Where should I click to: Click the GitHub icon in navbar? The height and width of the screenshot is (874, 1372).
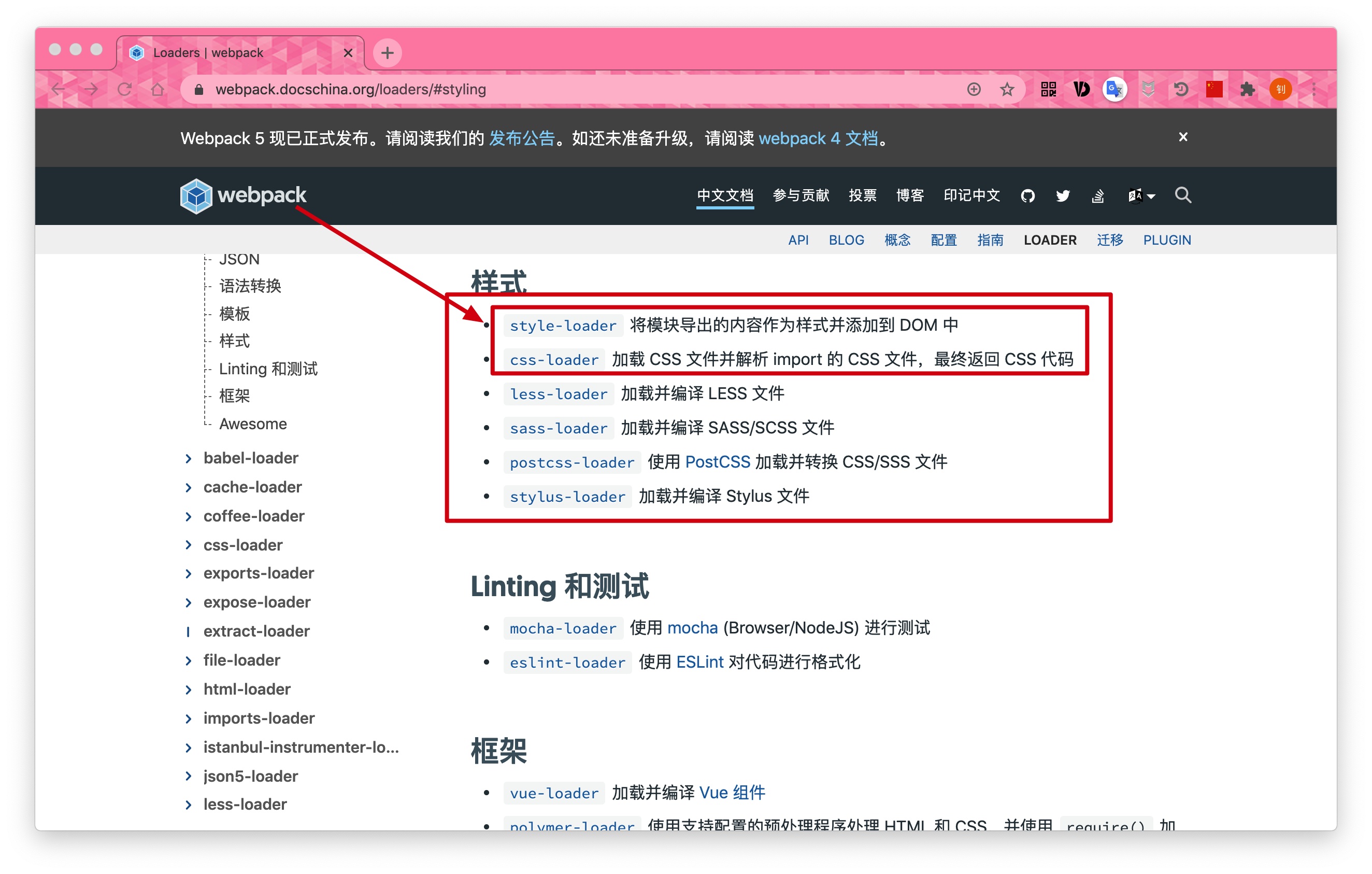[x=1027, y=195]
